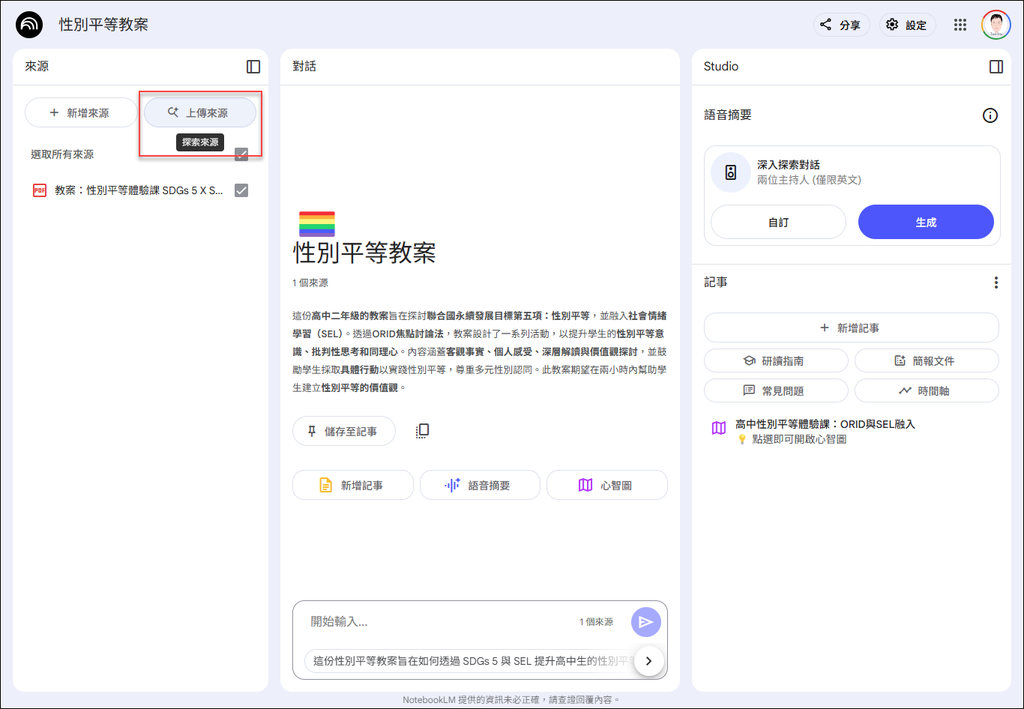Open the note 高中性別平等體驗課：ORID與SEL融入
1024x709 pixels.
[825, 424]
